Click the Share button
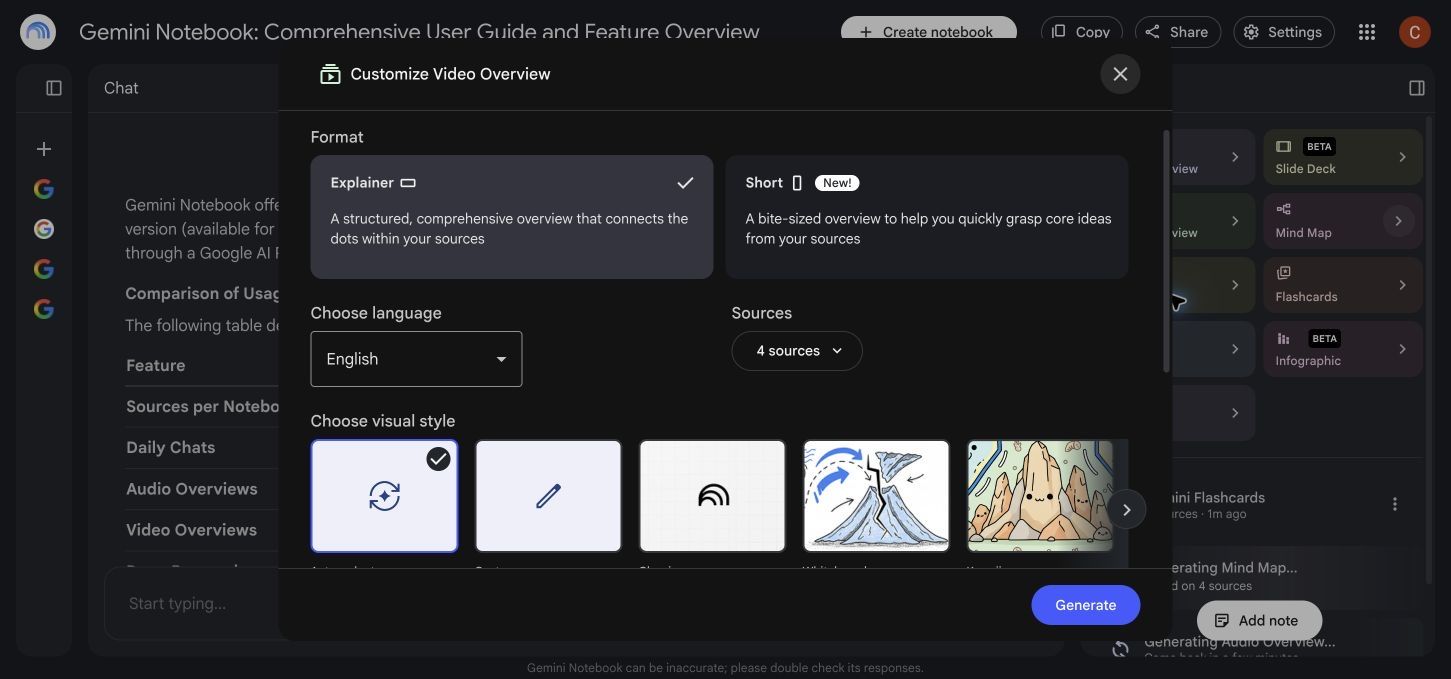Image resolution: width=1451 pixels, height=679 pixels. point(1177,32)
